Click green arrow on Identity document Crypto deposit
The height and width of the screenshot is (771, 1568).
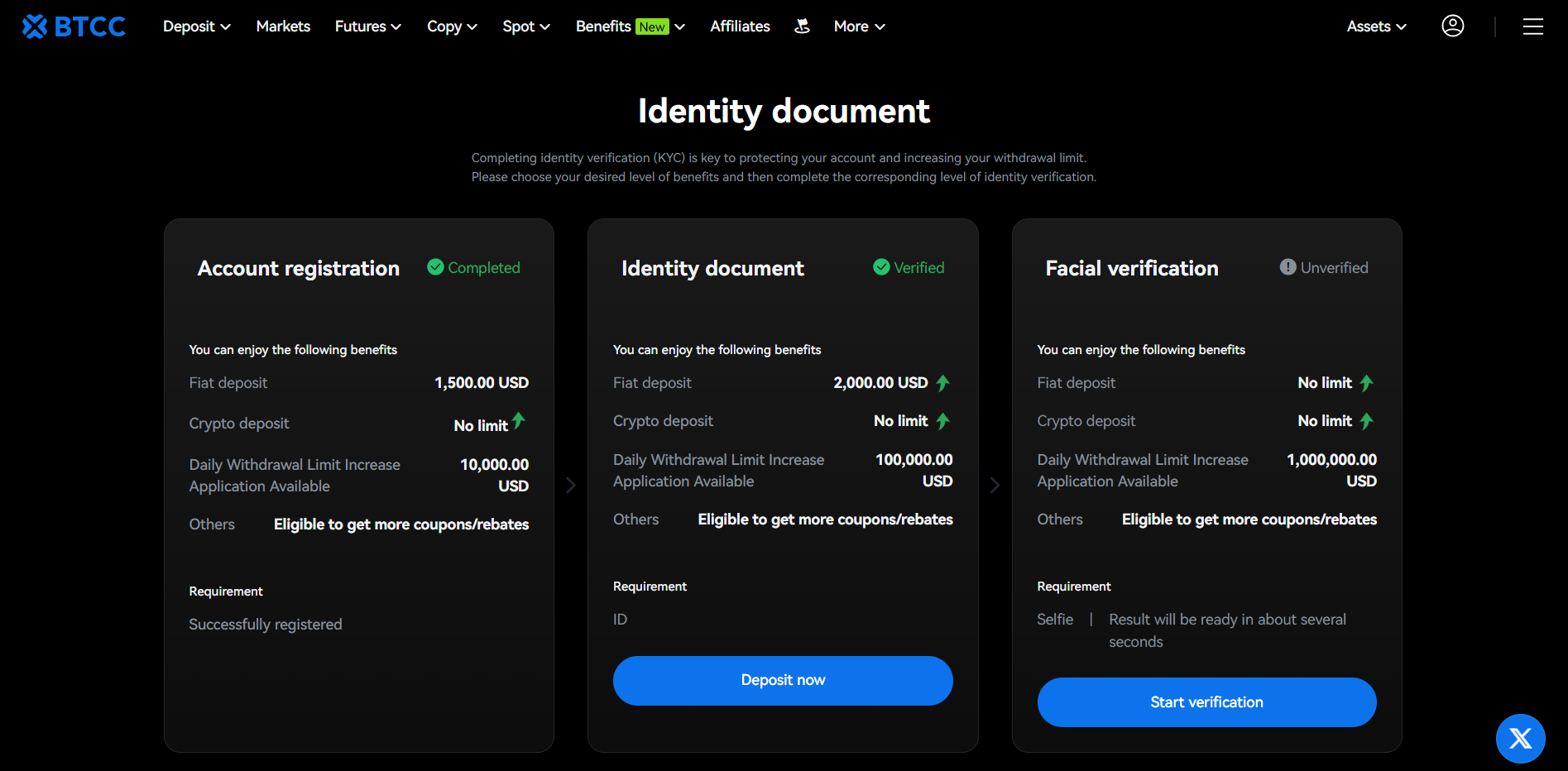942,421
